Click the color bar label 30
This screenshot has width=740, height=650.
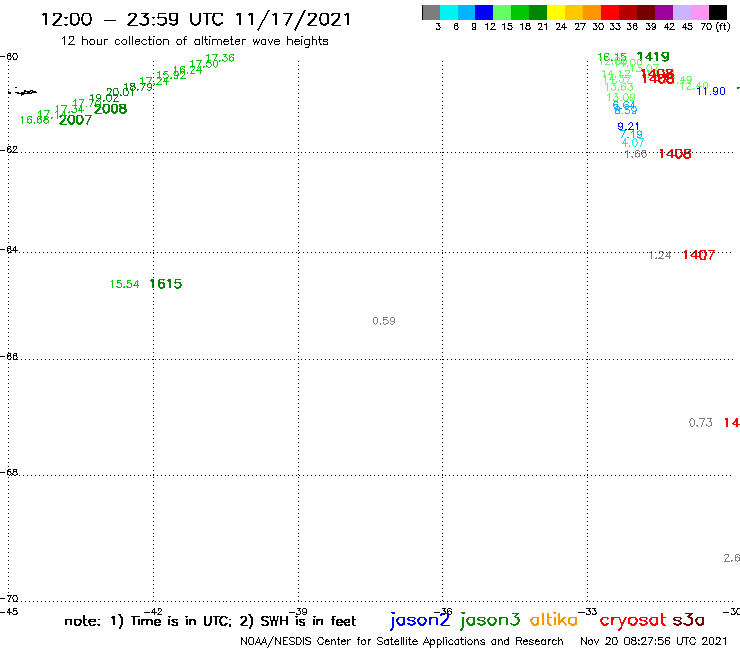[x=598, y=27]
